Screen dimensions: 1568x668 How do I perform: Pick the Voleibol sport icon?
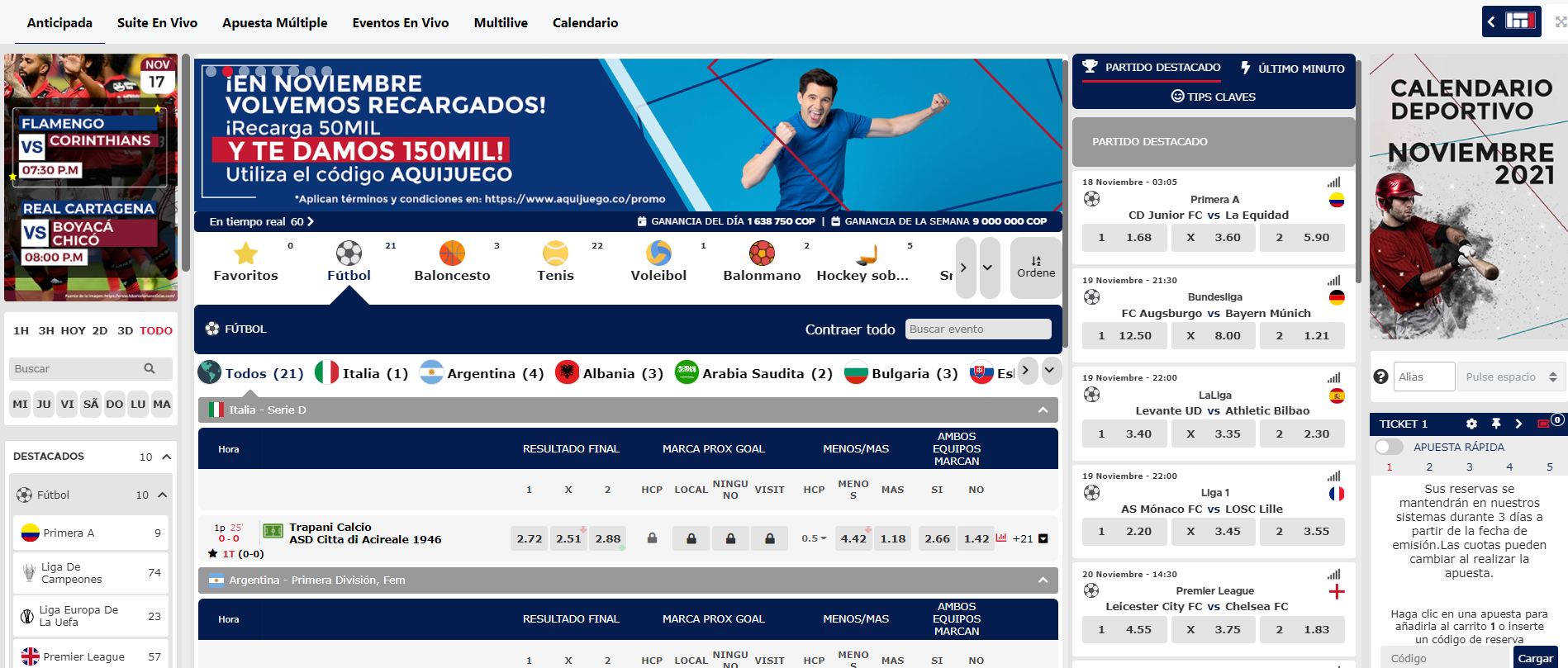click(658, 253)
